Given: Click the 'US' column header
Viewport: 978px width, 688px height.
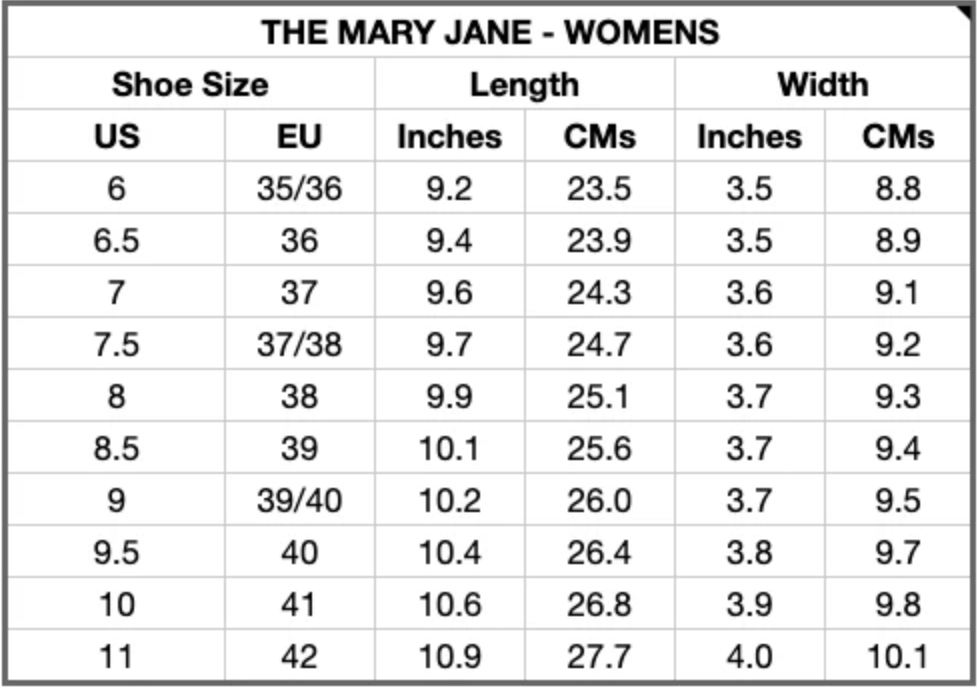Looking at the screenshot, I should pos(116,136).
